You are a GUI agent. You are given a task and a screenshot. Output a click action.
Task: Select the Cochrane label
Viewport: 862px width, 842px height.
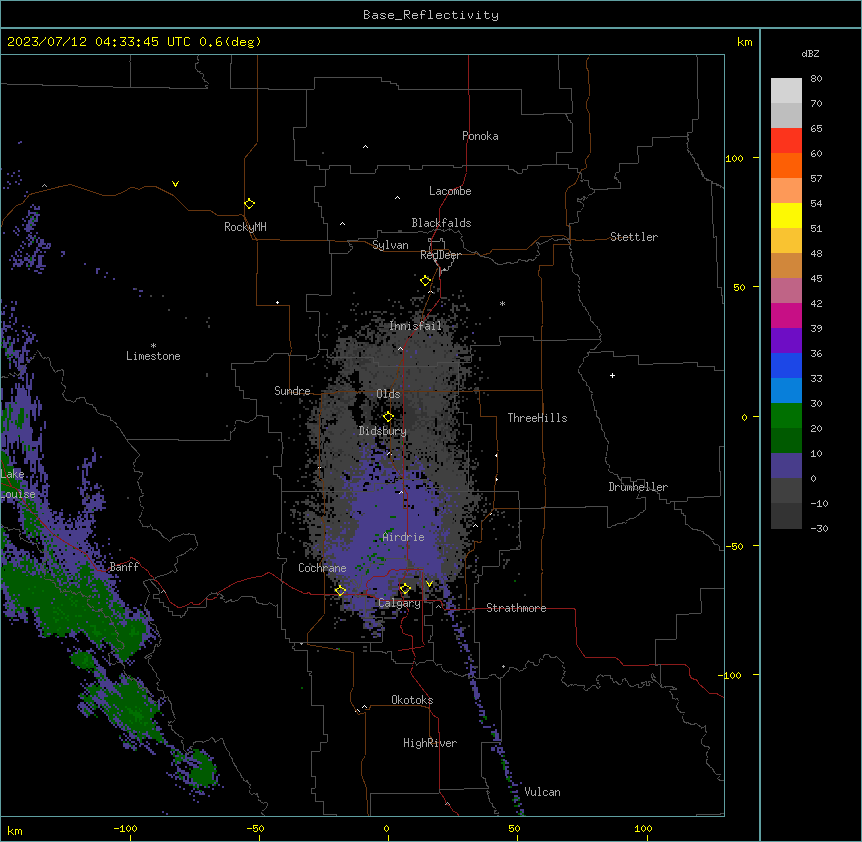[x=322, y=568]
